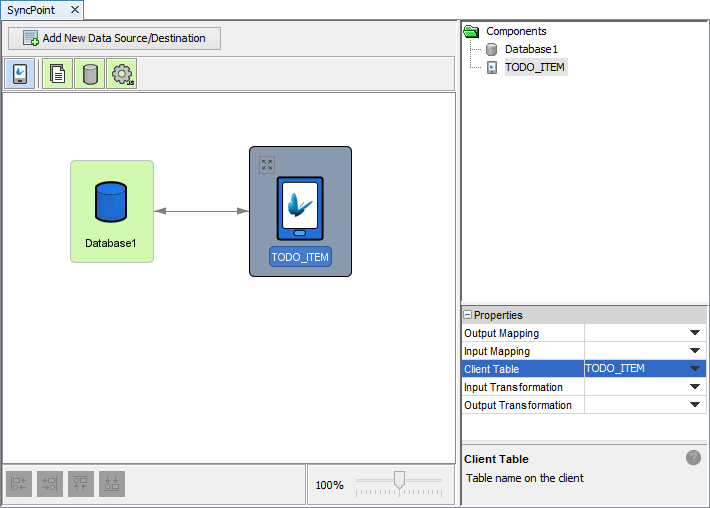Click the expand icon on the TODO_ITEM node
This screenshot has width=710, height=508.
click(266, 165)
